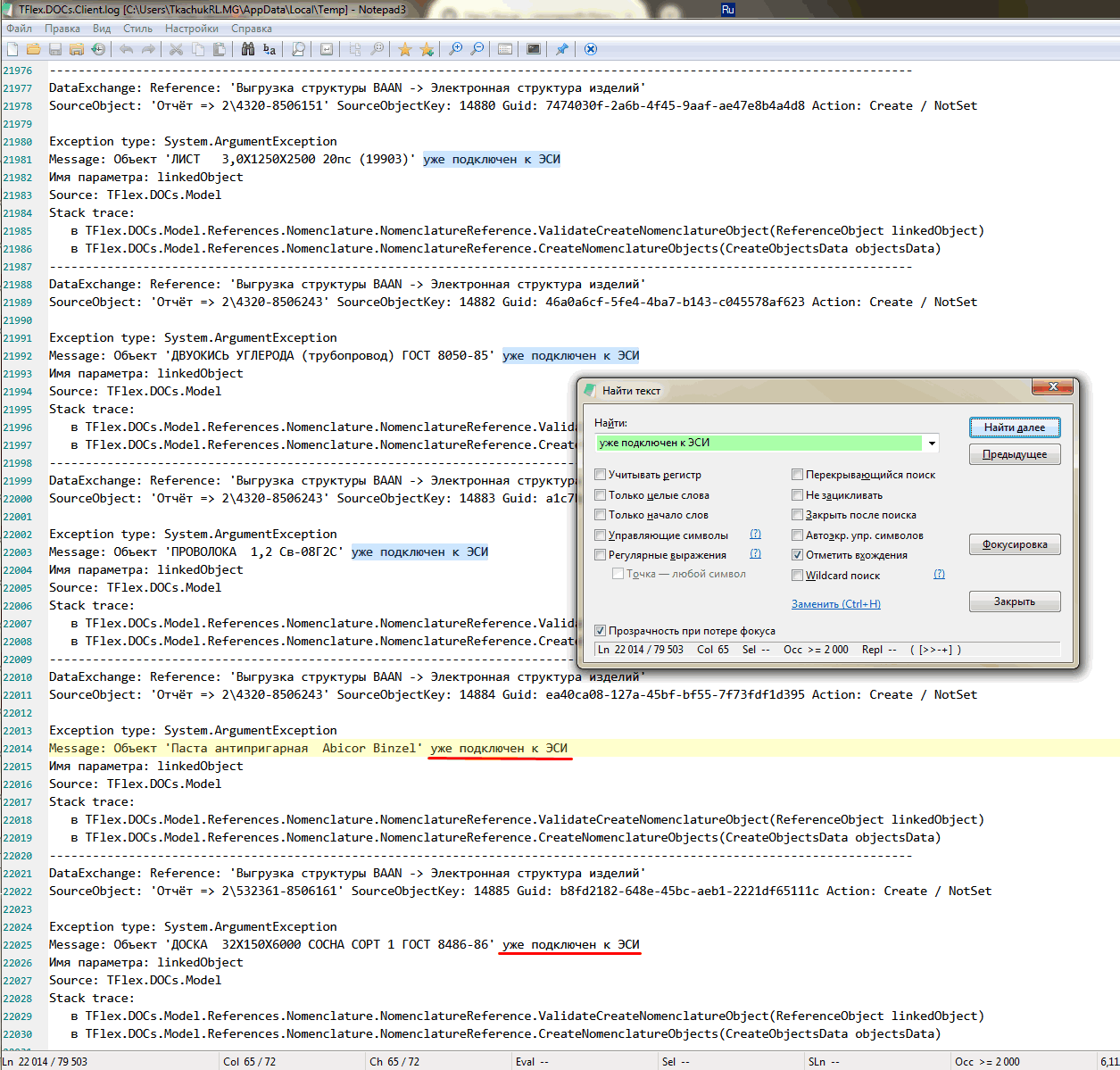Enable Только начало слов checkbox
This screenshot has height=1070, width=1120.
[601, 514]
